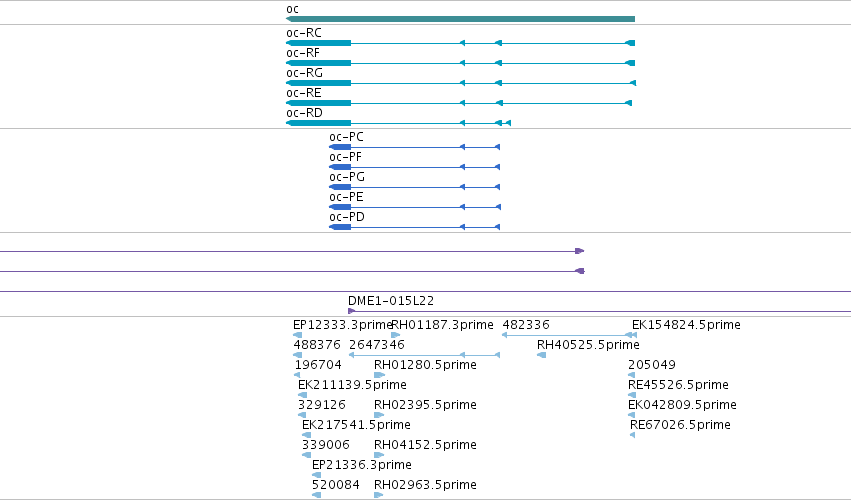Select the oc-PC protein label

(x=346, y=137)
